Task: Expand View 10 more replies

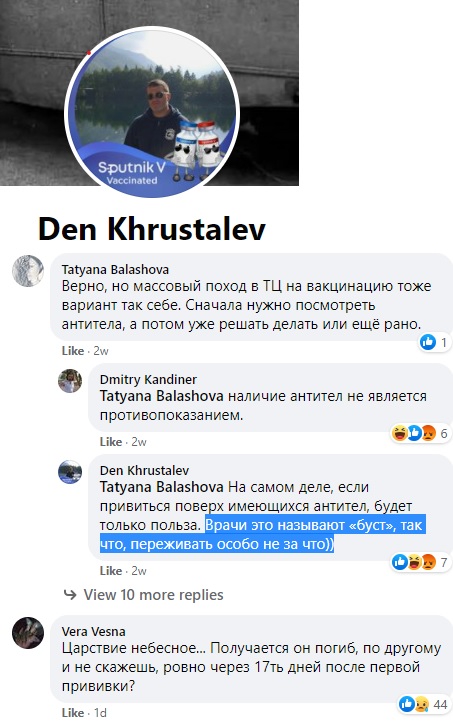Action: (143, 595)
